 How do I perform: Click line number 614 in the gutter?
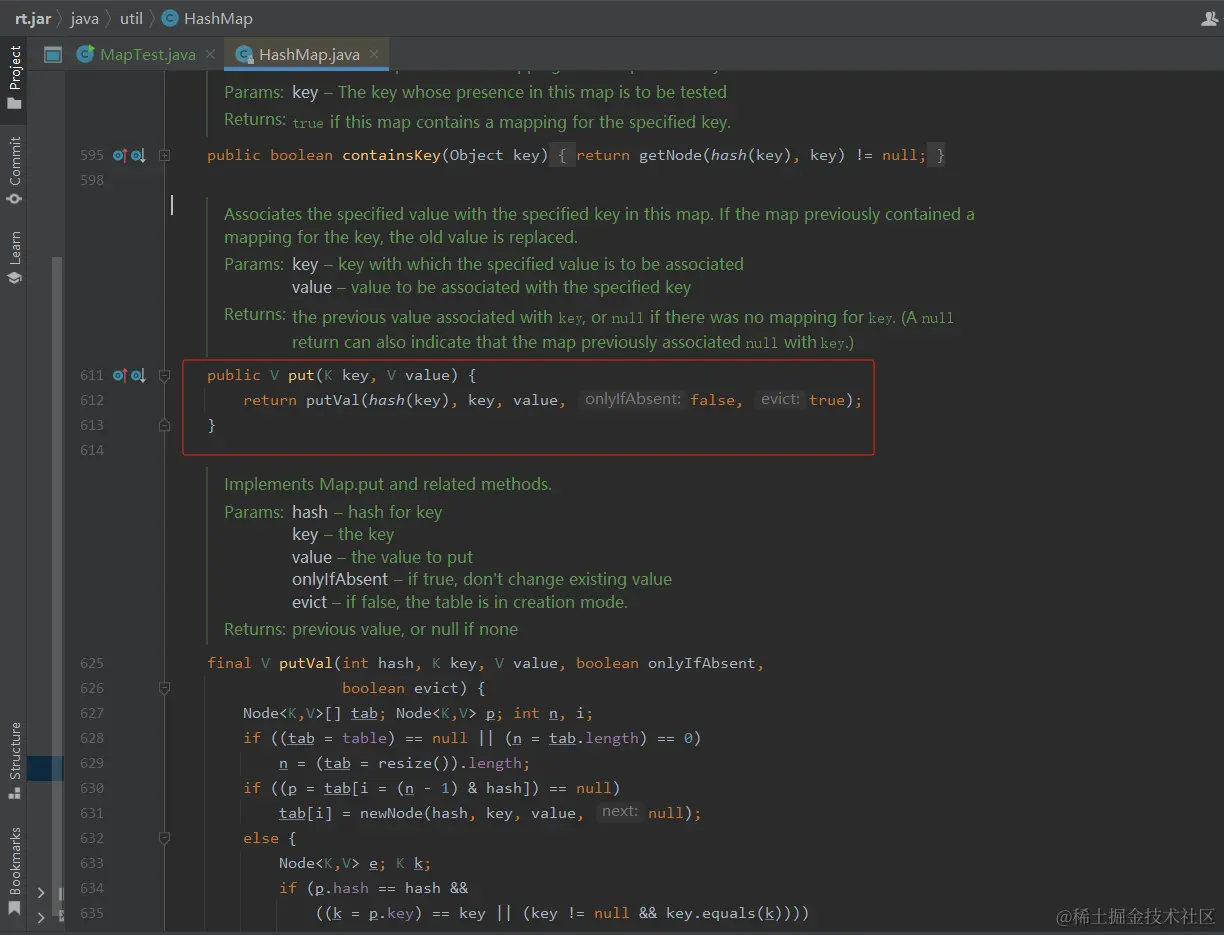click(x=91, y=450)
